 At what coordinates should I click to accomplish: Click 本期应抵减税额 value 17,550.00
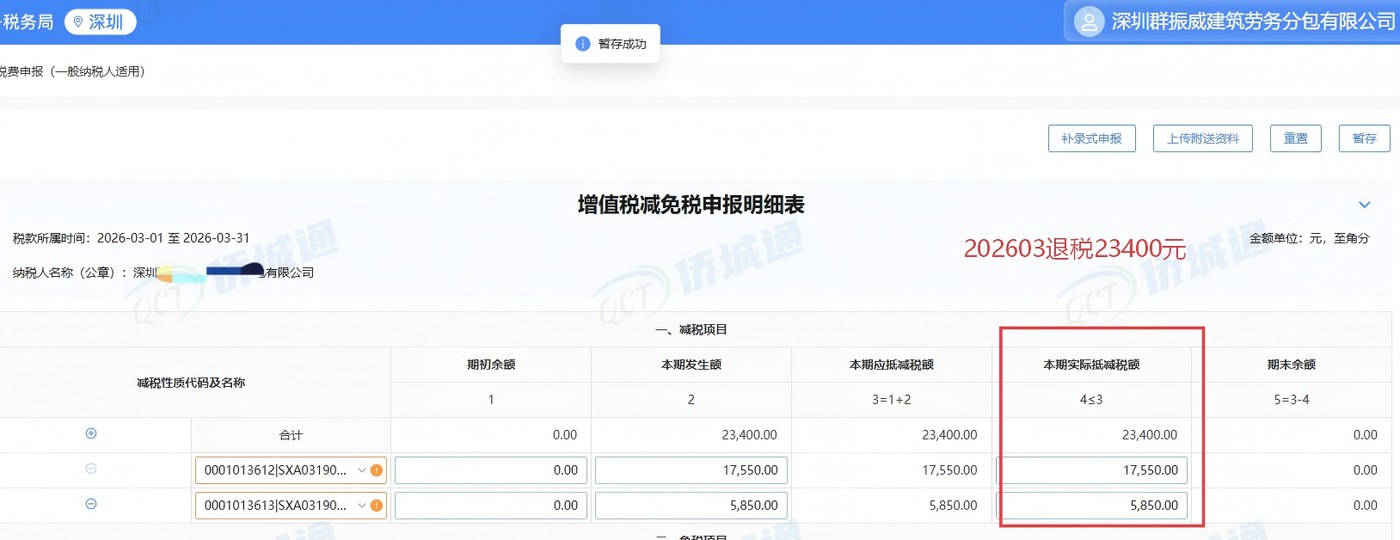click(x=948, y=470)
